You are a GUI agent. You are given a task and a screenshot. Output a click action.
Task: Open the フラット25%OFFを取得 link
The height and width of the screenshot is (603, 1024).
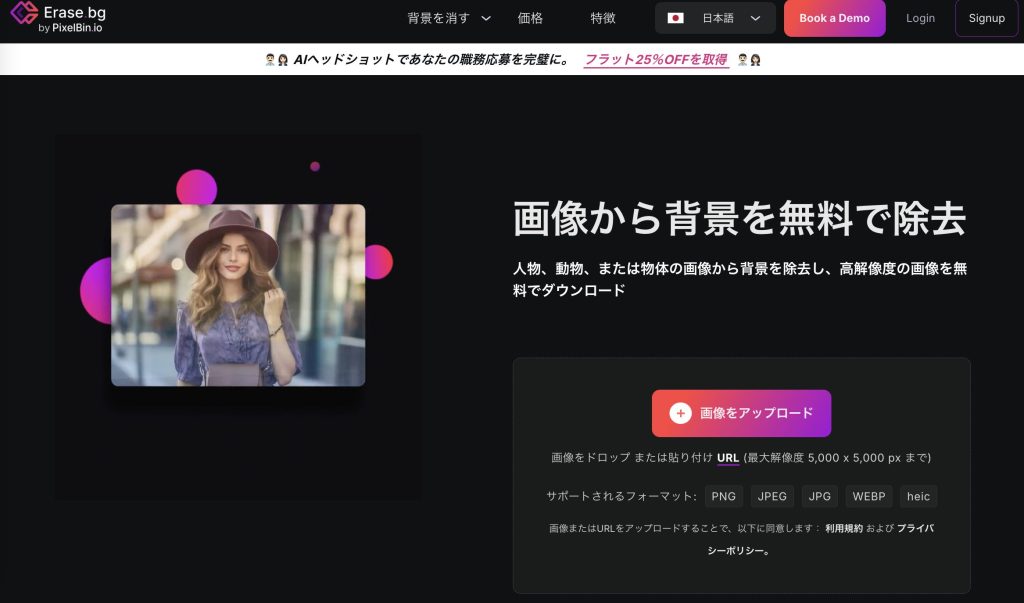(656, 60)
